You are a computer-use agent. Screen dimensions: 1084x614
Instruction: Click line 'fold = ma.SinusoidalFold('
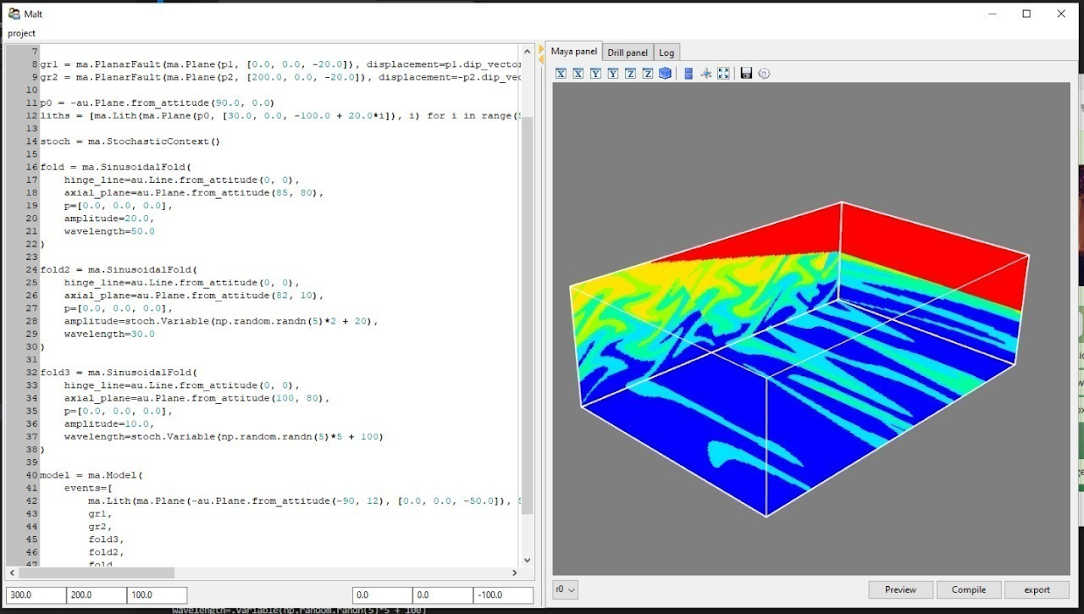point(115,167)
